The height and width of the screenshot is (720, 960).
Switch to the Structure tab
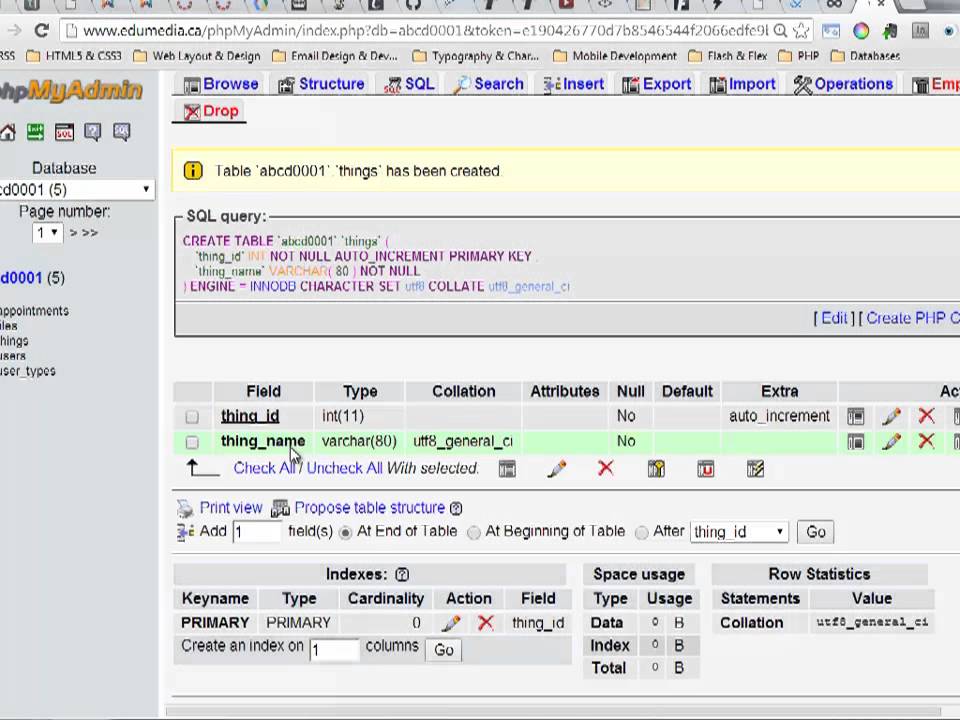pos(321,84)
